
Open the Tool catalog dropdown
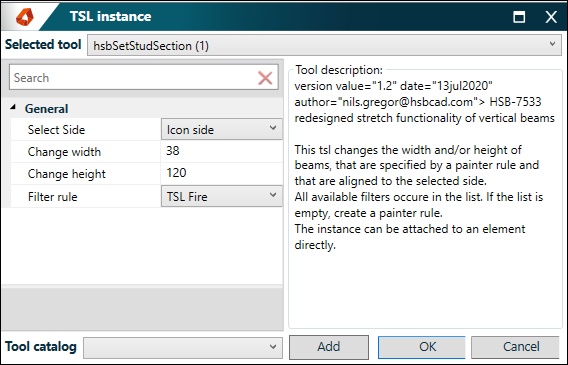click(x=183, y=348)
